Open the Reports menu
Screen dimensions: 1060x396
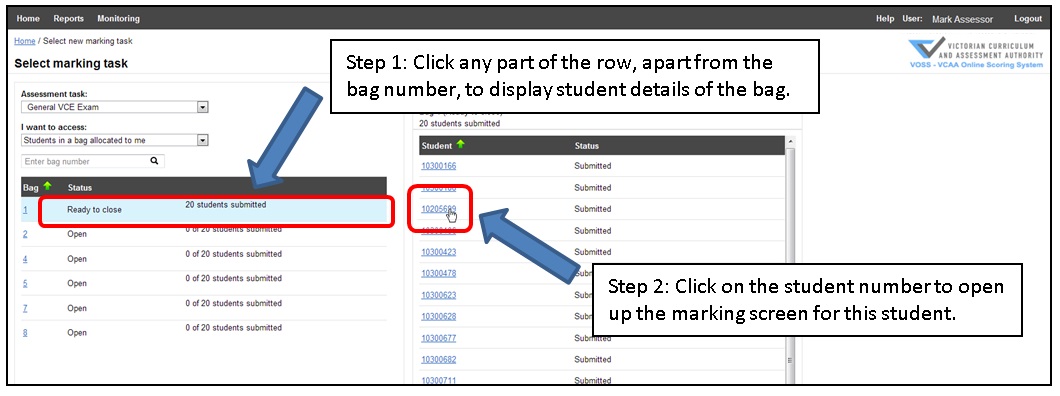click(68, 18)
